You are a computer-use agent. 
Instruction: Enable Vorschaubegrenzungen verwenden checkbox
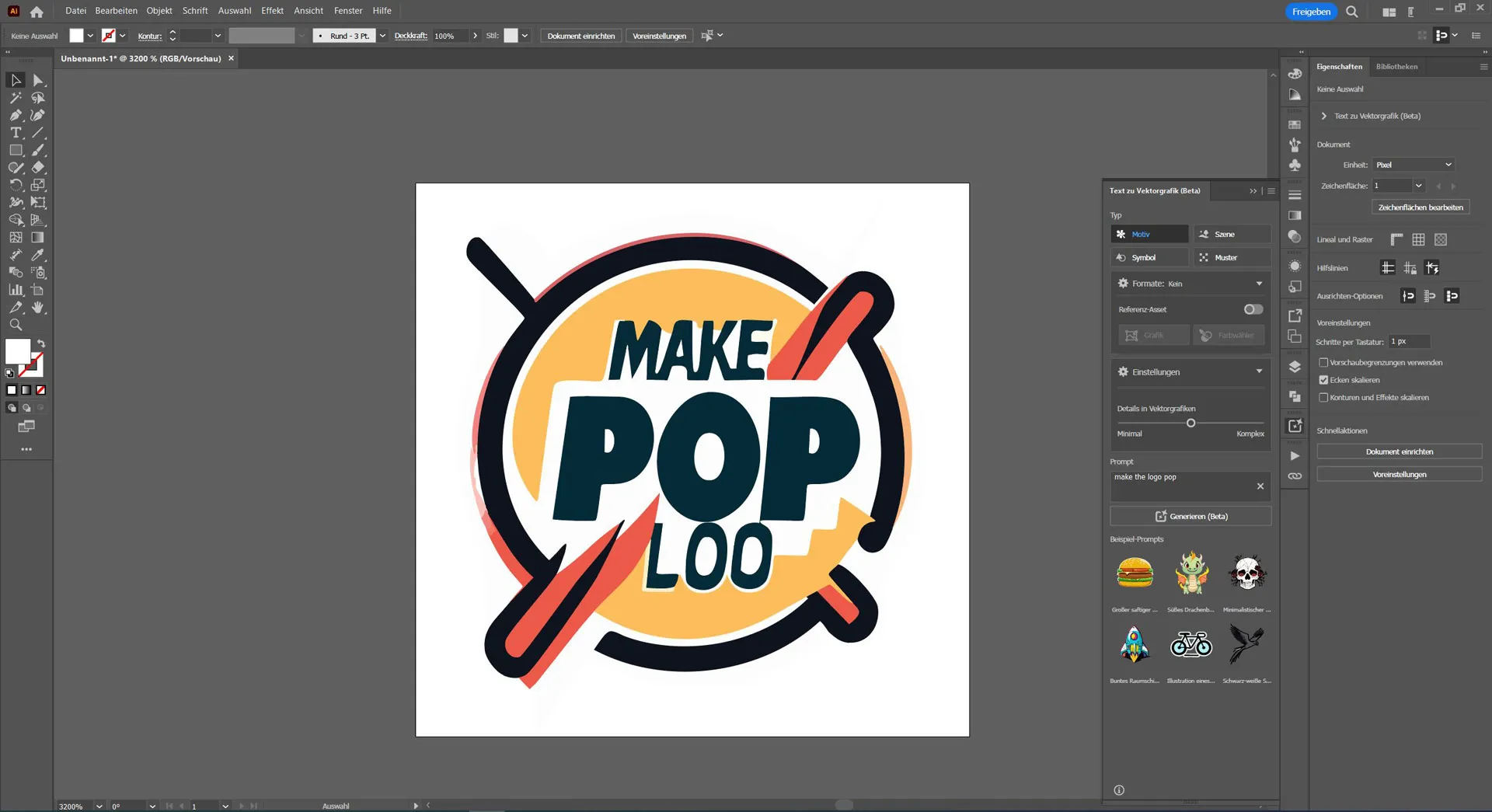click(x=1323, y=363)
